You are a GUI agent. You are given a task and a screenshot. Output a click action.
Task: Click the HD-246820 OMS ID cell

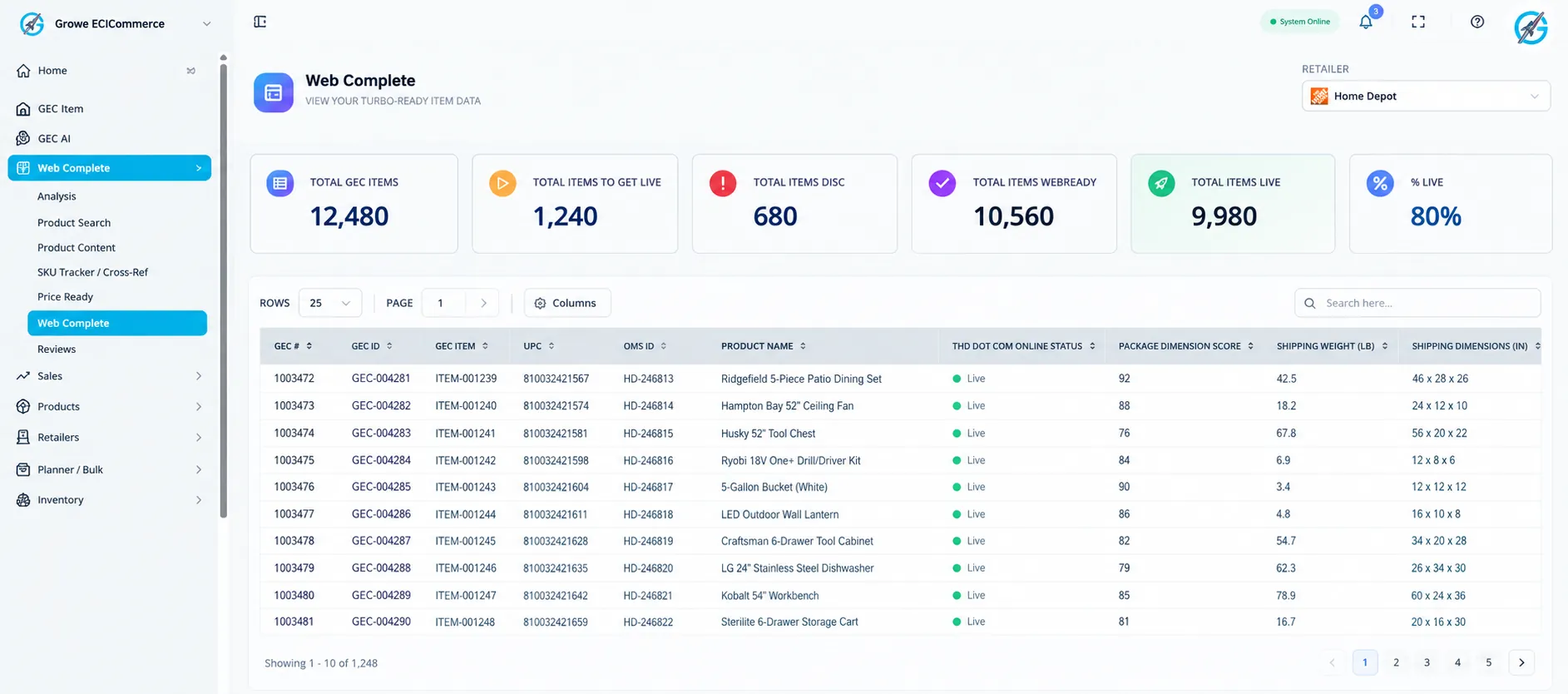[648, 568]
